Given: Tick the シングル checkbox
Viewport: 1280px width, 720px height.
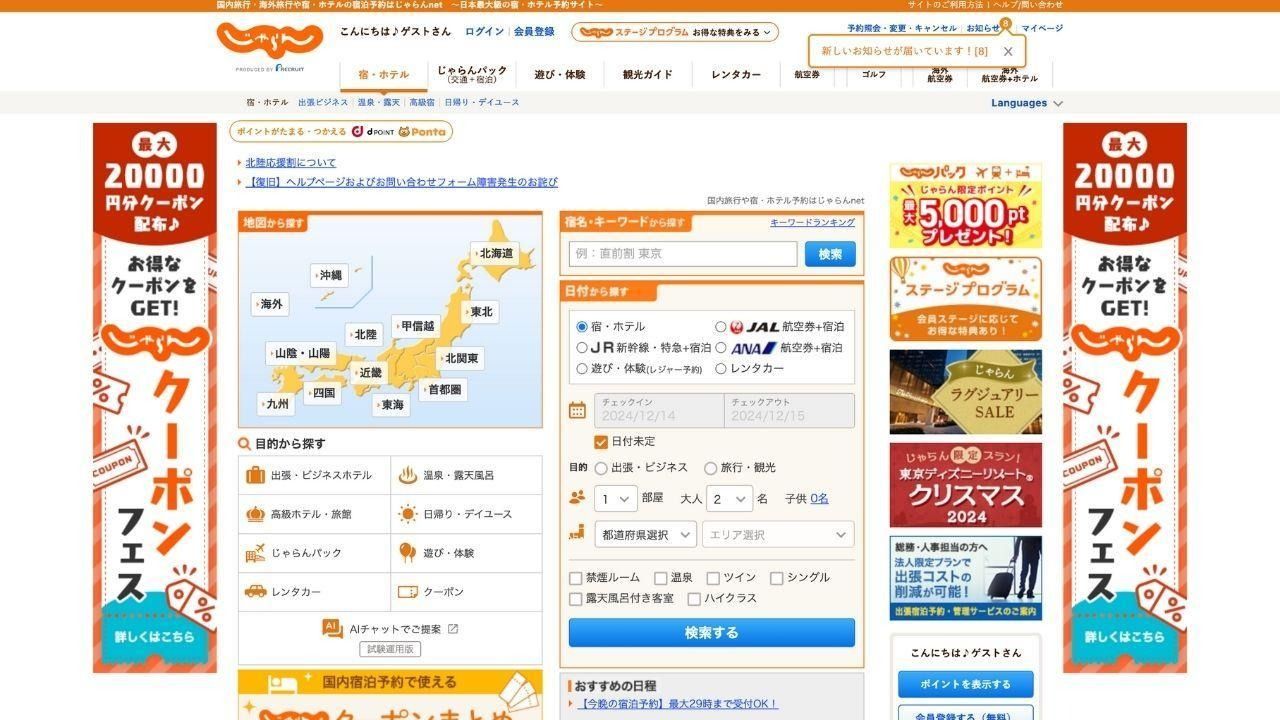Looking at the screenshot, I should (777, 578).
